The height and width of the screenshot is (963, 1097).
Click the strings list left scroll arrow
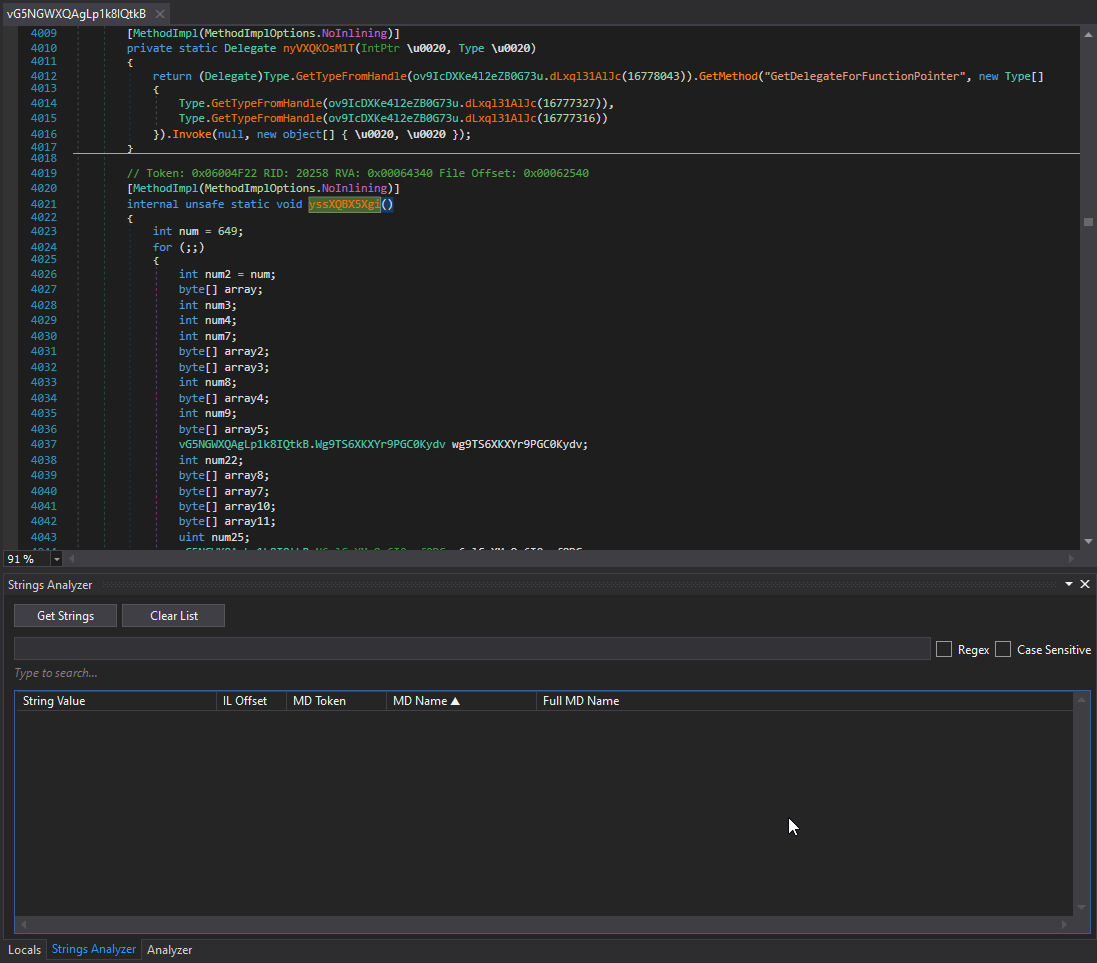click(24, 924)
